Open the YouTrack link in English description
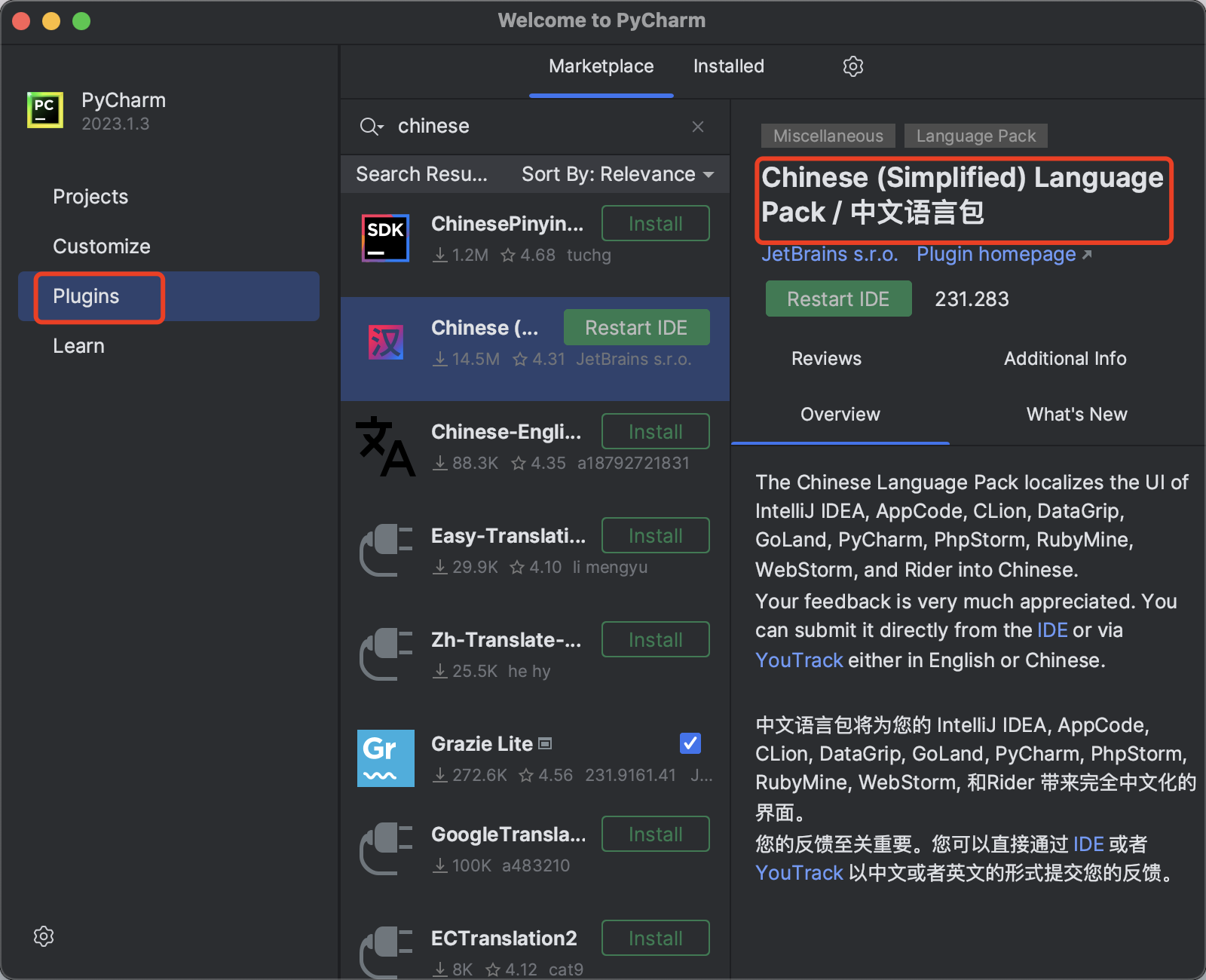This screenshot has width=1206, height=980. (799, 660)
